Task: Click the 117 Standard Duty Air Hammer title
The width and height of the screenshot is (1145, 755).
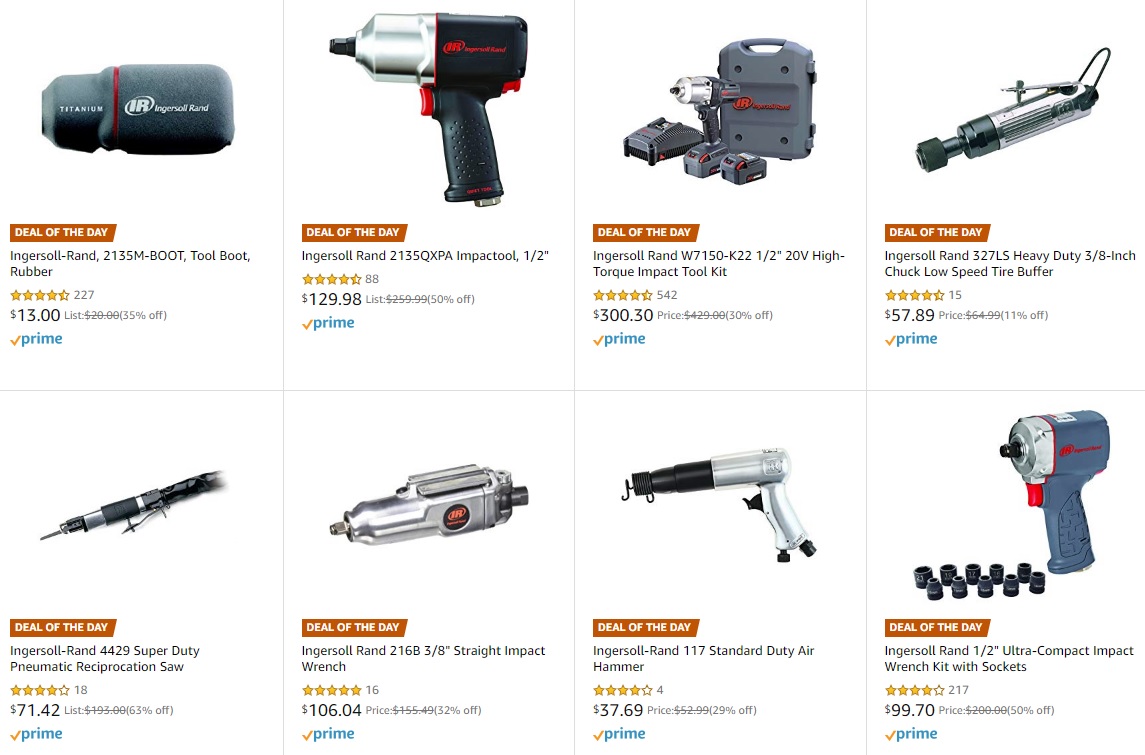Action: pyautogui.click(x=703, y=659)
